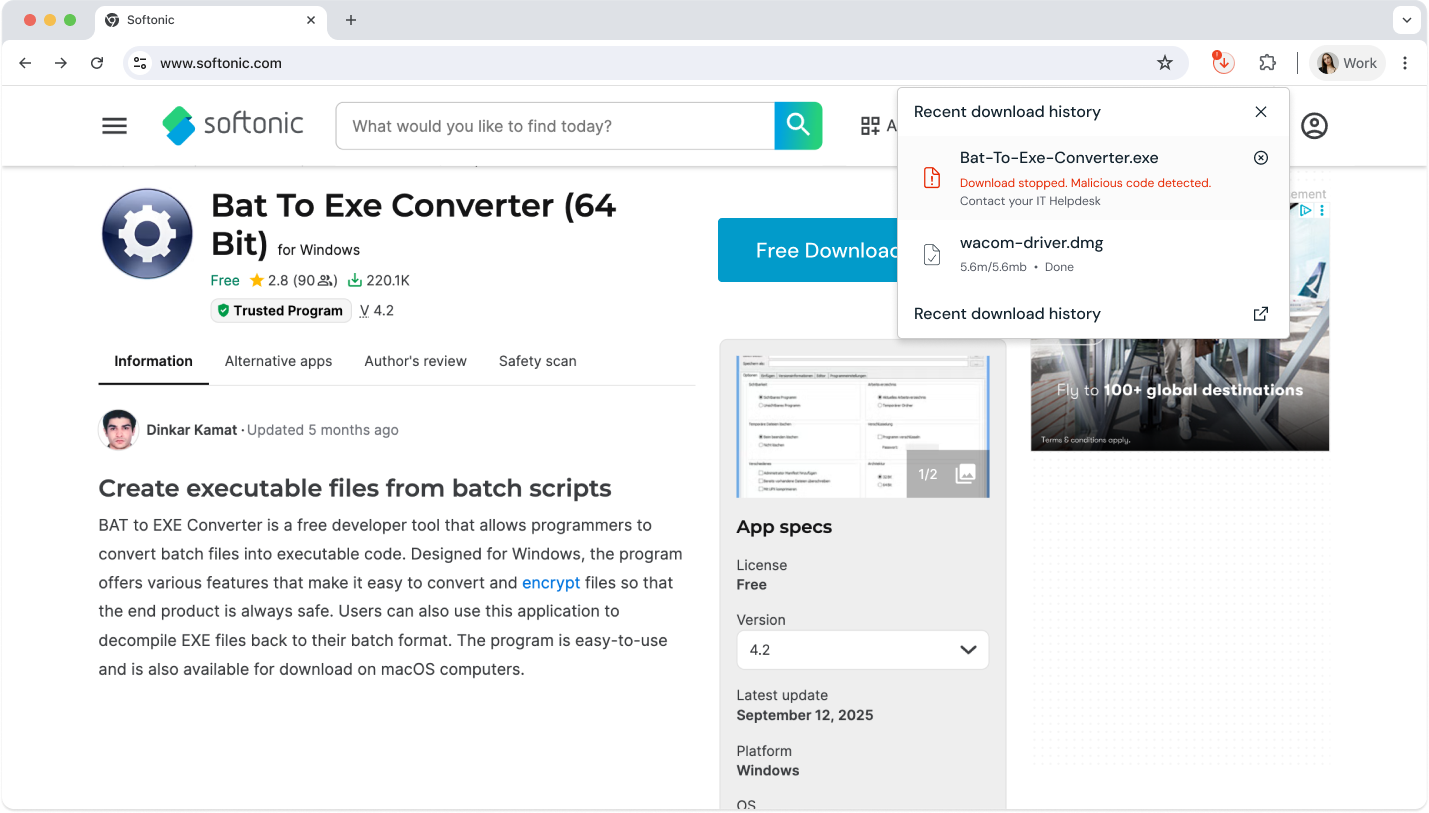This screenshot has width=1429, height=813.
Task: Open the Softonic hamburger menu
Action: pyautogui.click(x=115, y=126)
